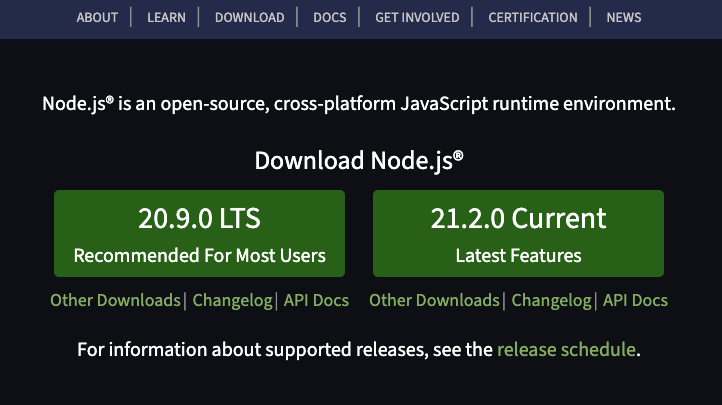Image resolution: width=722 pixels, height=405 pixels.
Task: Open the ABOUT menu item
Action: click(97, 17)
